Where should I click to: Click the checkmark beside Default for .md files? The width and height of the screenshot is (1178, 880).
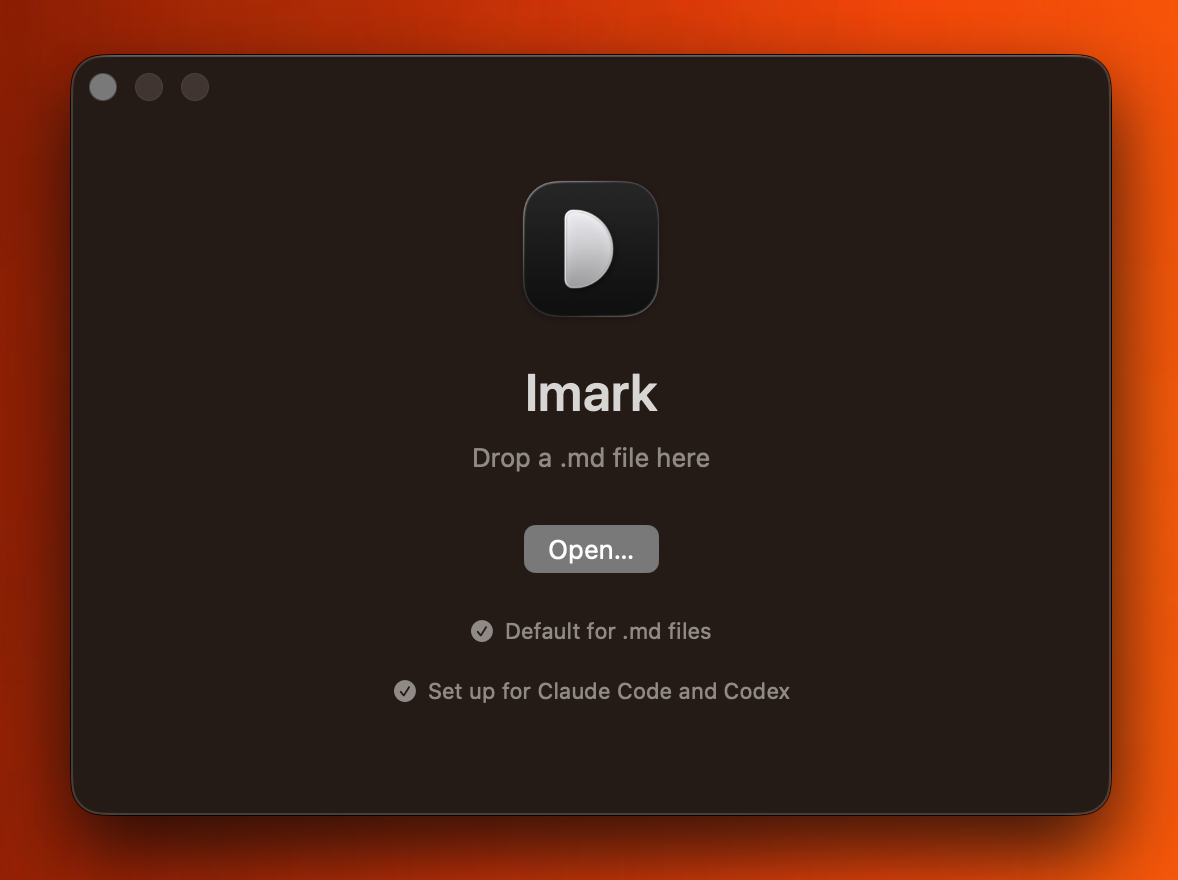(x=482, y=631)
